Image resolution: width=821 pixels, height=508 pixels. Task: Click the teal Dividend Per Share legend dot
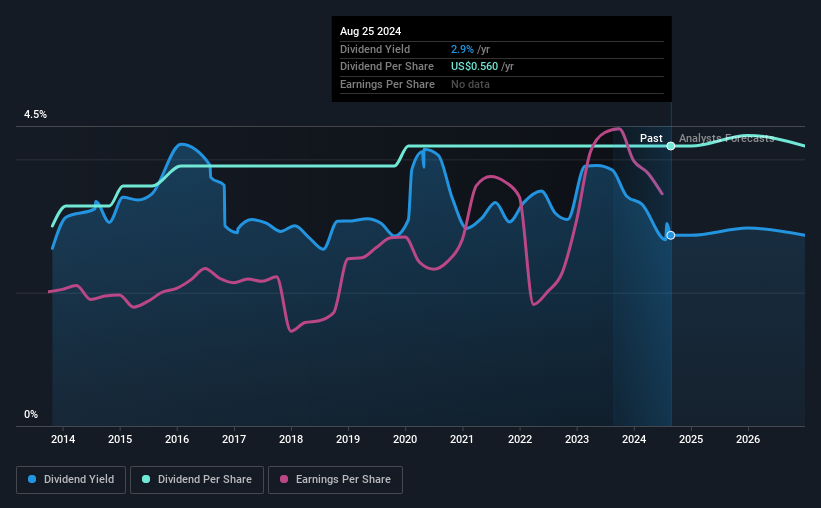[x=146, y=479]
